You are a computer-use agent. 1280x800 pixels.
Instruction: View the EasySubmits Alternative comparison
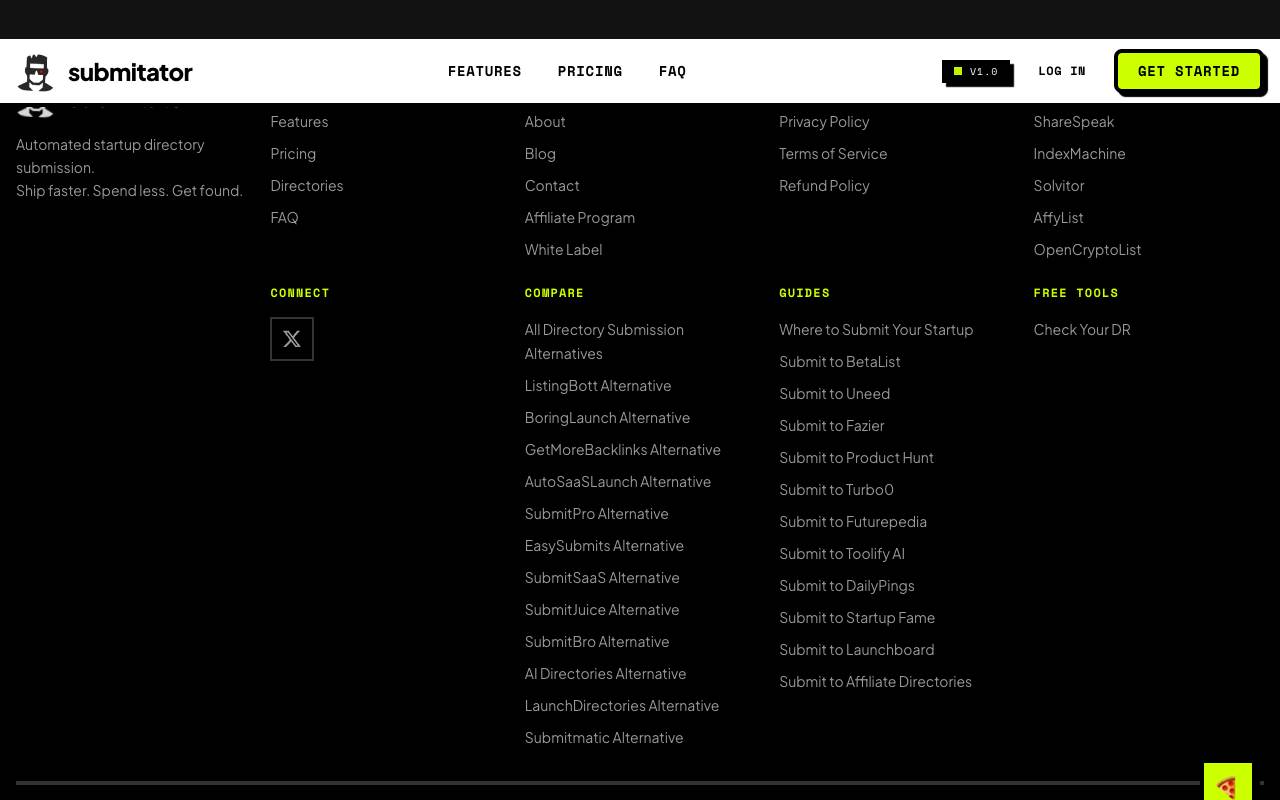pos(604,545)
